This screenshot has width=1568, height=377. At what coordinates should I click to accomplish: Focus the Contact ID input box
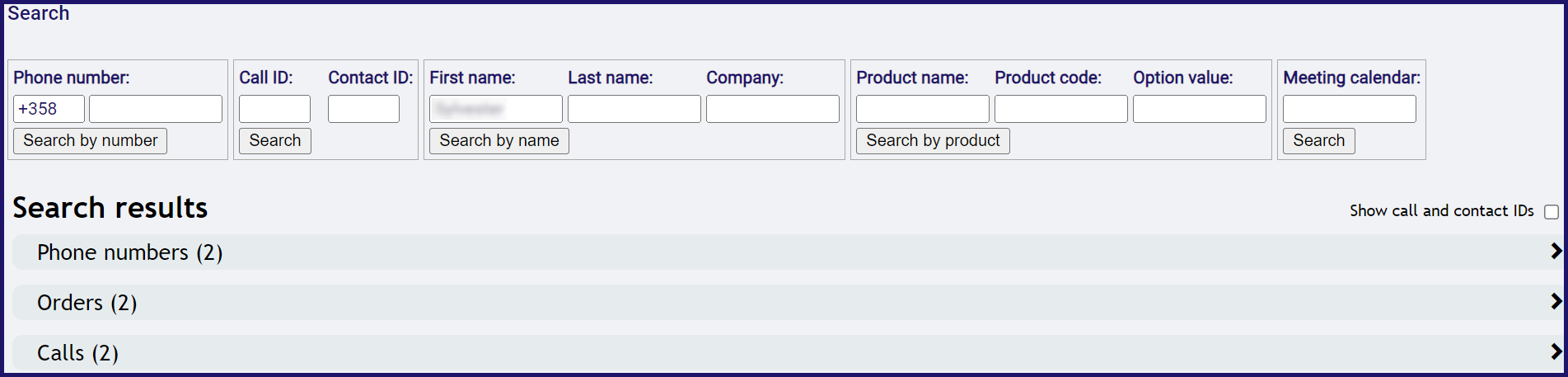point(363,109)
